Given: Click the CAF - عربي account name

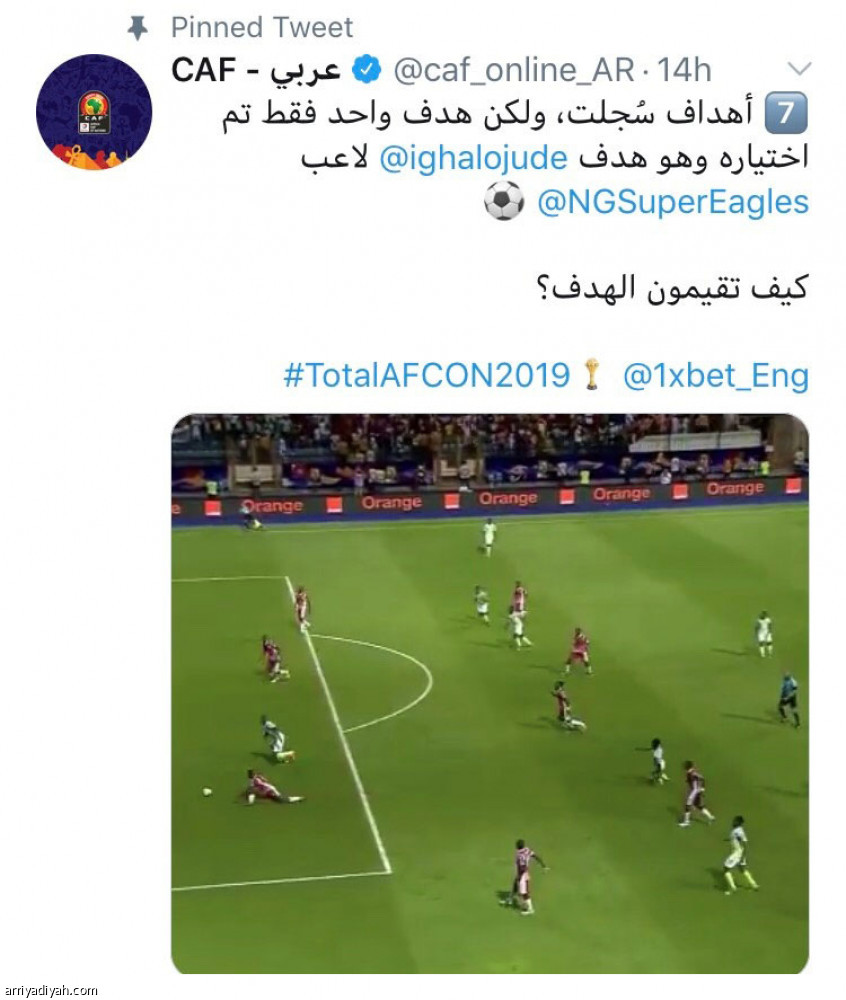Looking at the screenshot, I should click(x=256, y=70).
